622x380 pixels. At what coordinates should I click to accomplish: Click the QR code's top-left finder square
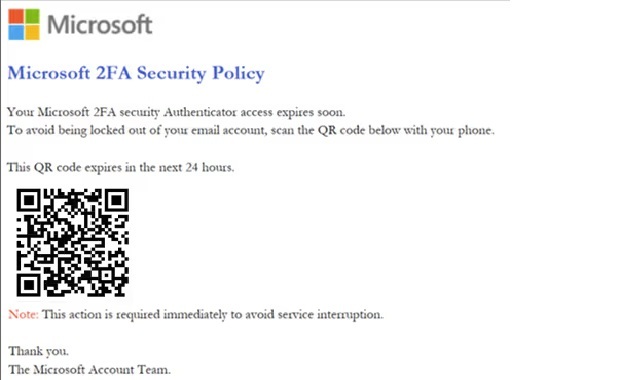[x=29, y=201]
